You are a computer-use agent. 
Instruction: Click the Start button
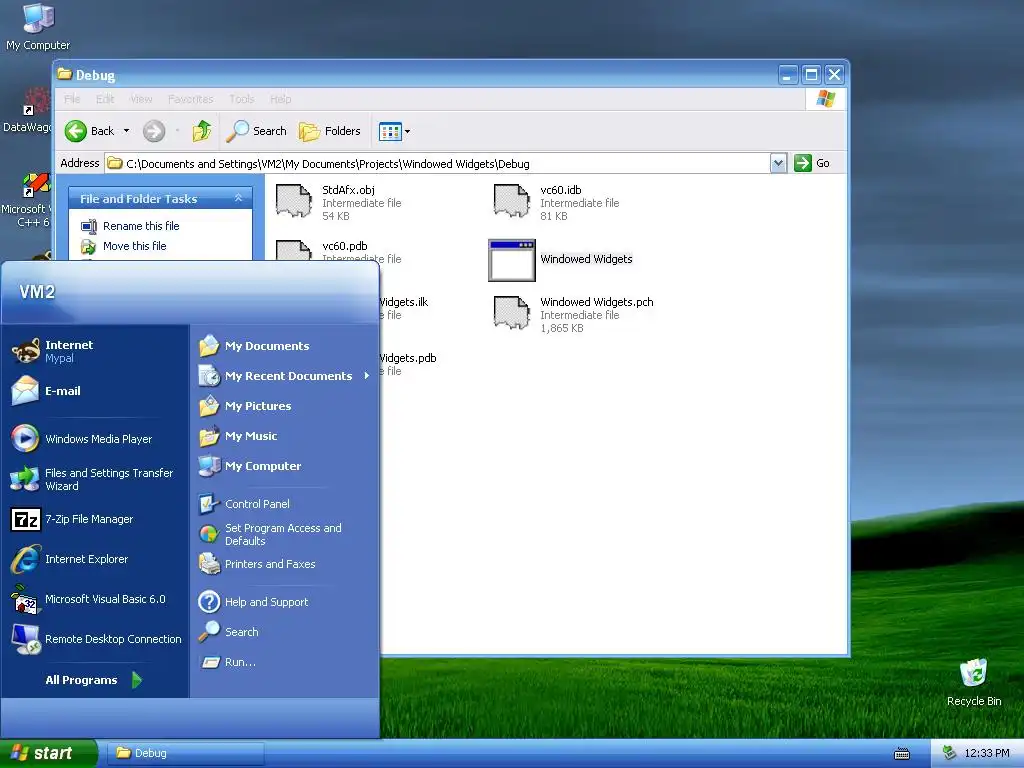[48, 753]
